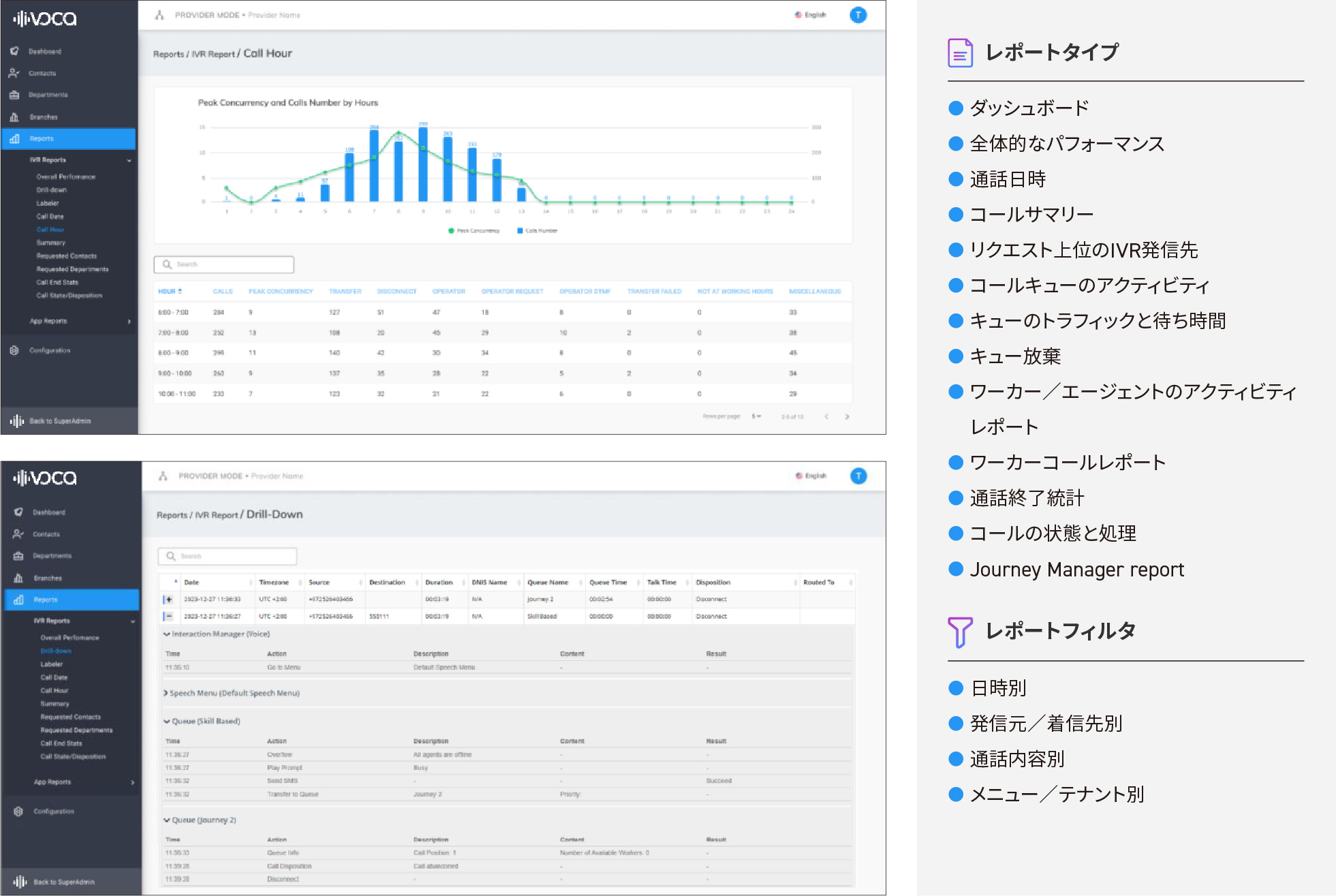Open Summary report in Drill-Down page sidebar

tap(55, 704)
